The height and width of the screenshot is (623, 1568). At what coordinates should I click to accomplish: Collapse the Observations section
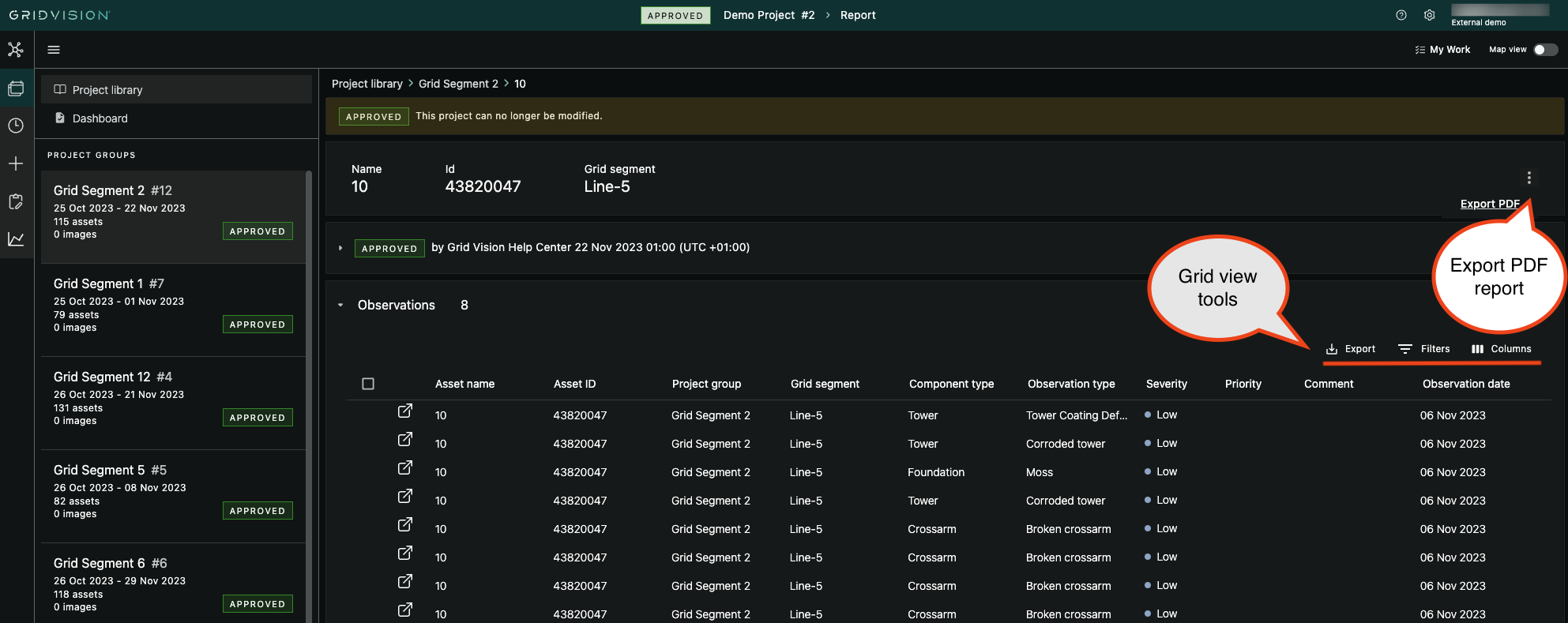pyautogui.click(x=340, y=306)
